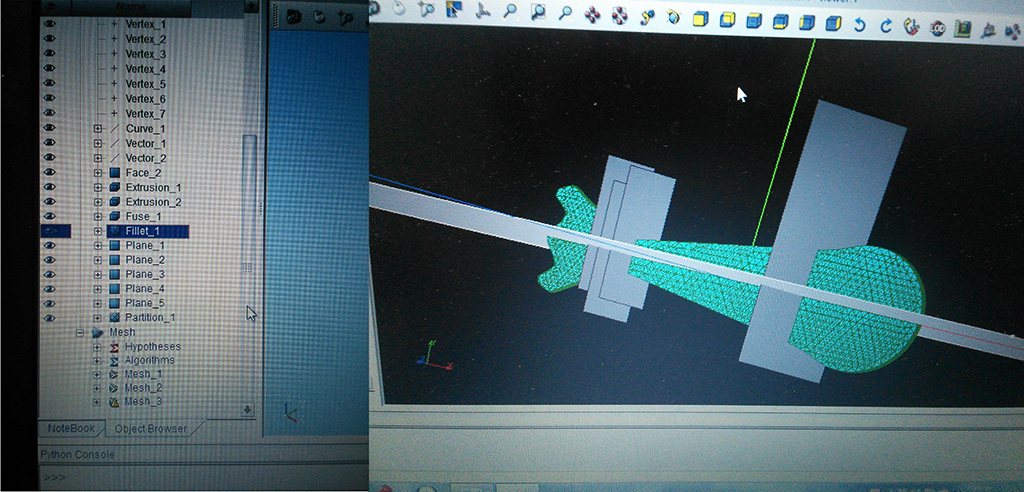1024x492 pixels.
Task: Activate the Rotation tool icon
Action: (x=673, y=17)
